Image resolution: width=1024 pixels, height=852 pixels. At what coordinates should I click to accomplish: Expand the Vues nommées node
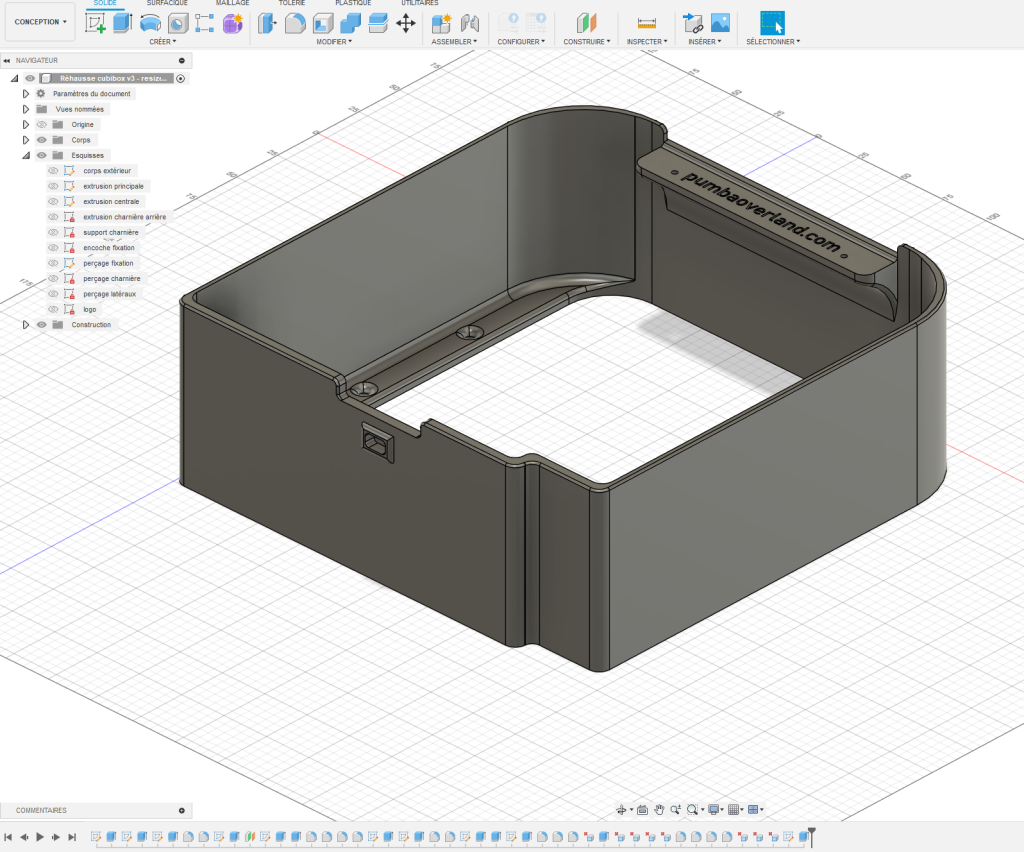(x=26, y=109)
